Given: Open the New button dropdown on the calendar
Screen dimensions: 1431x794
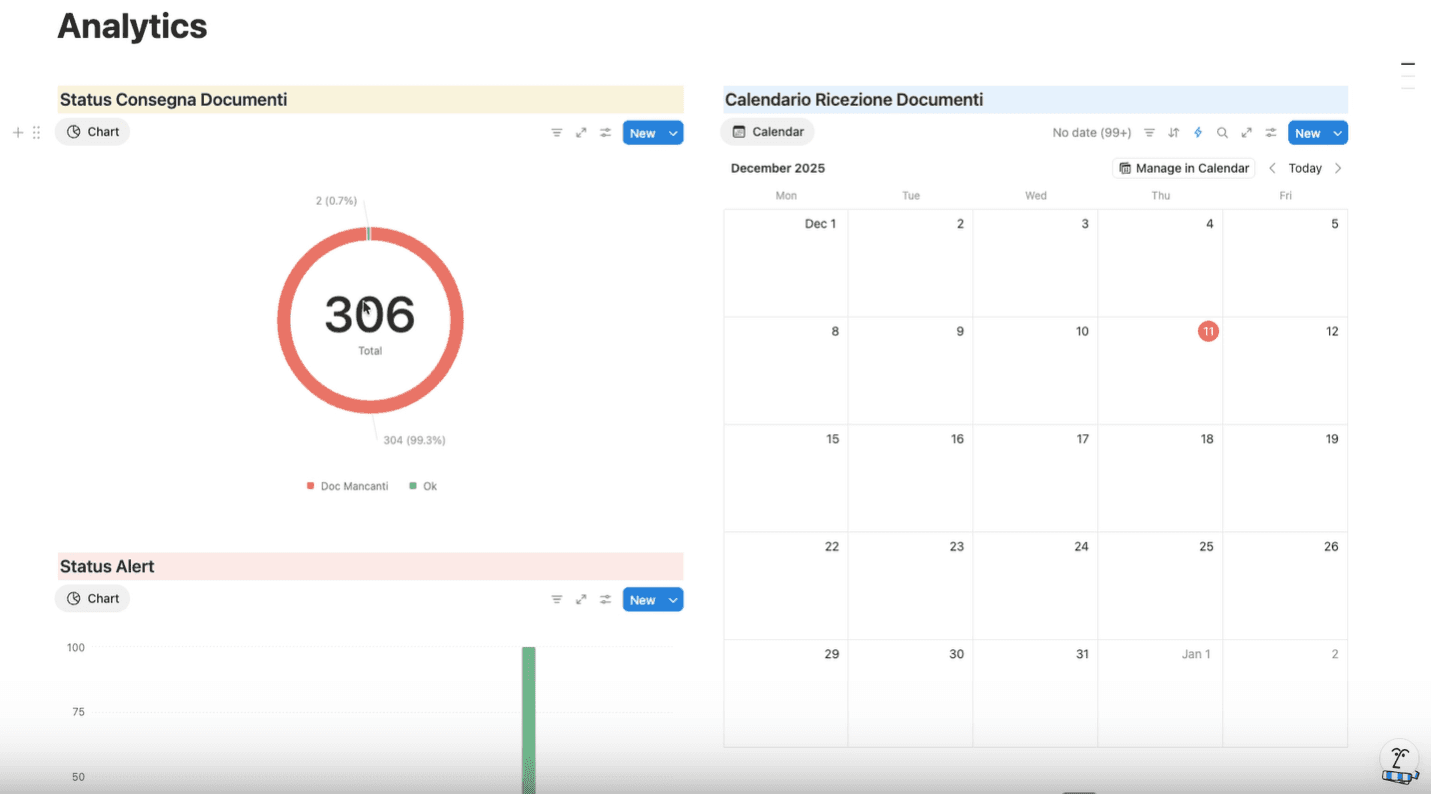Looking at the screenshot, I should point(1337,132).
